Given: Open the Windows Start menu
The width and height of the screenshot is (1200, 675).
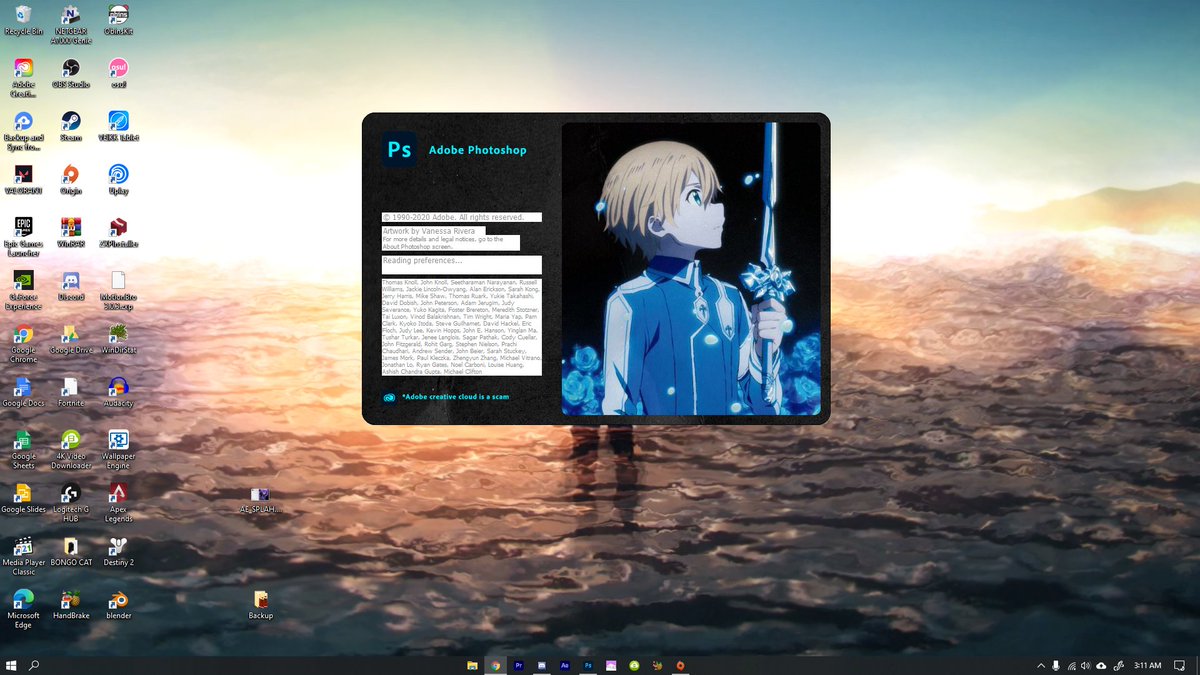Looking at the screenshot, I should tap(12, 665).
